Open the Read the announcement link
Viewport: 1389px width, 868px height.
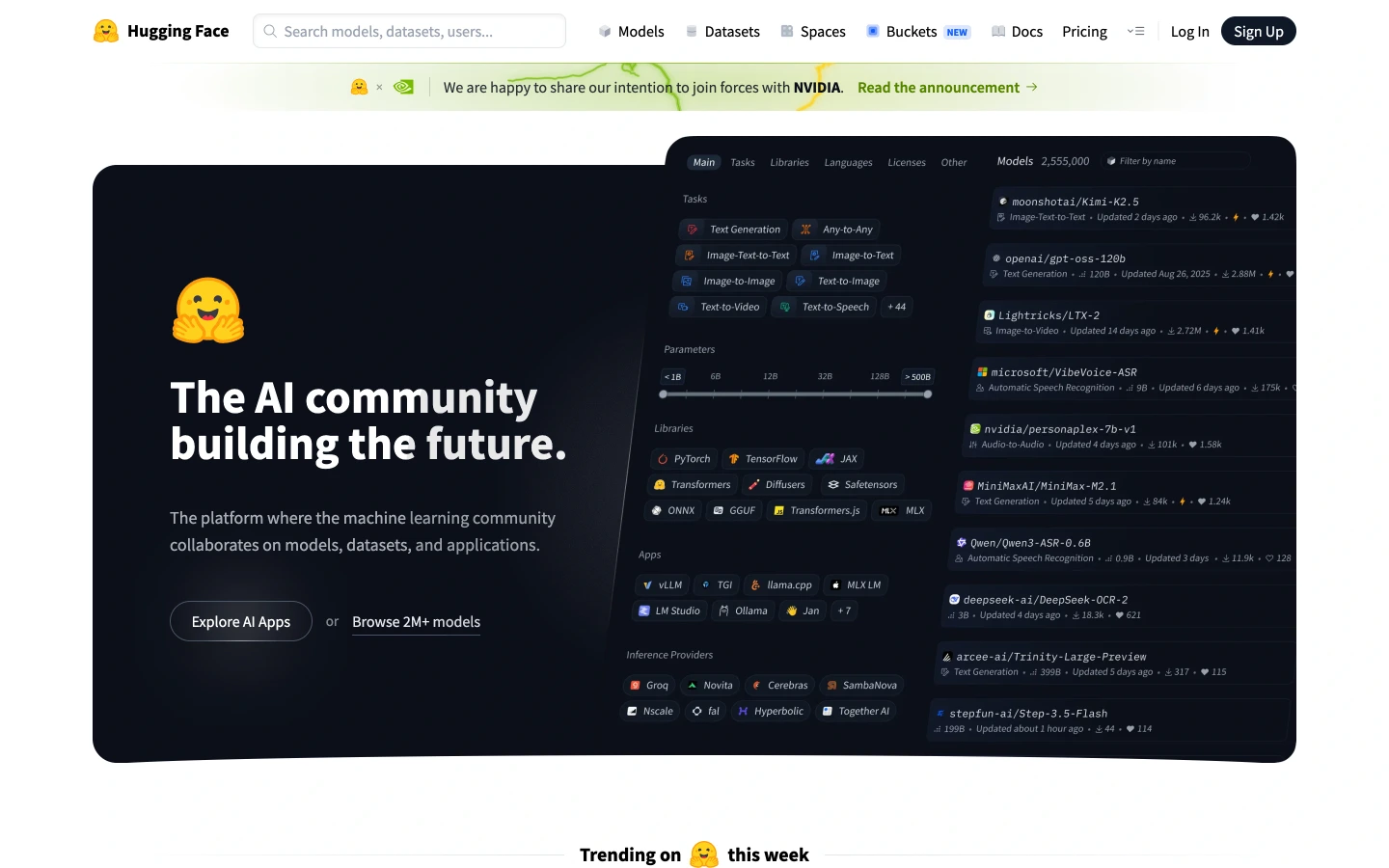(x=947, y=88)
